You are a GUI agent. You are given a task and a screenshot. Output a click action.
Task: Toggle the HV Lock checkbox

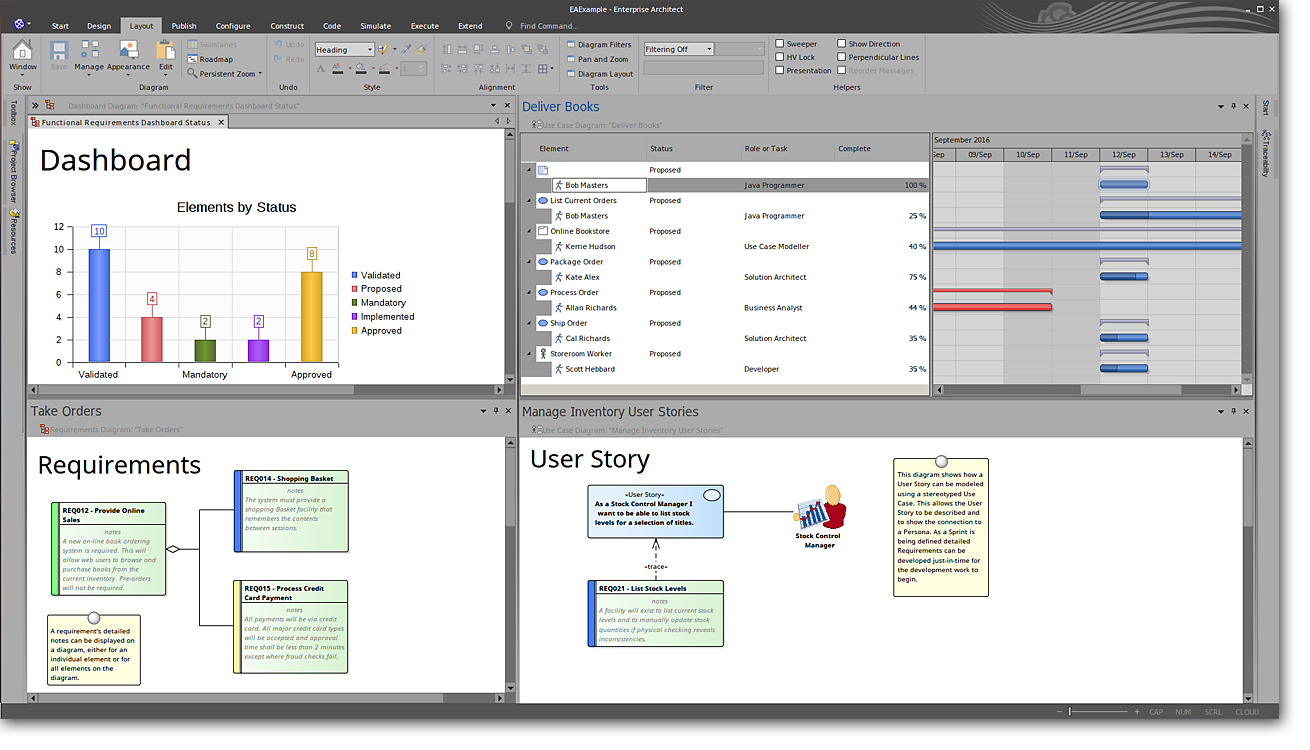(x=780, y=57)
